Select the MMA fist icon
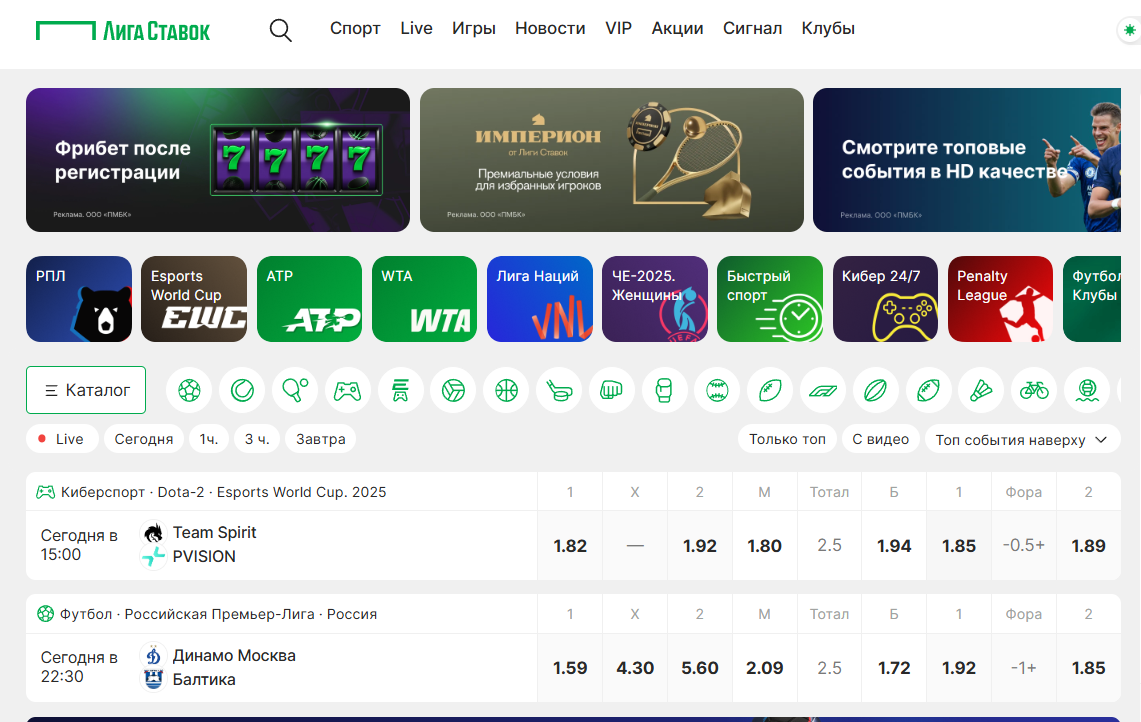 click(x=611, y=391)
